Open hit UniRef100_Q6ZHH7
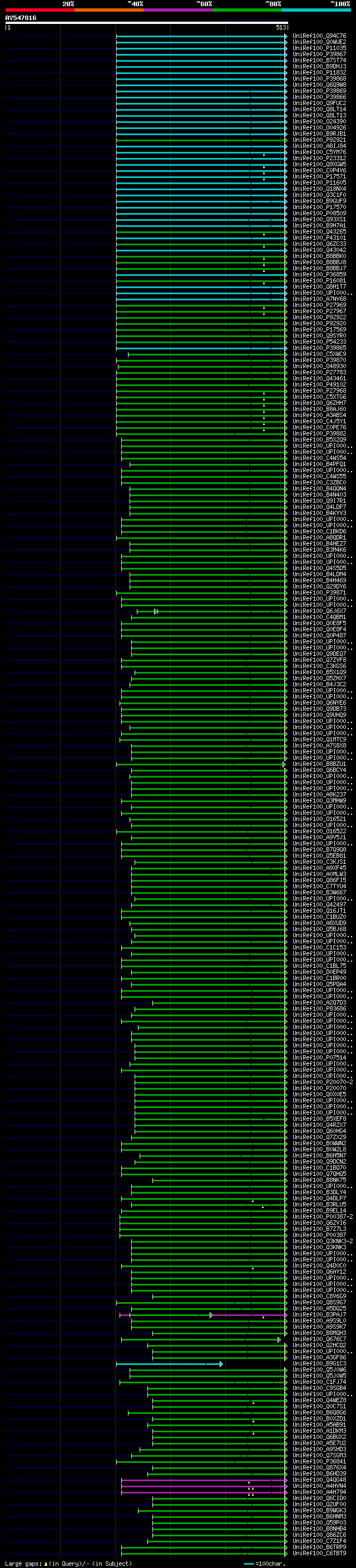 click(x=319, y=403)
